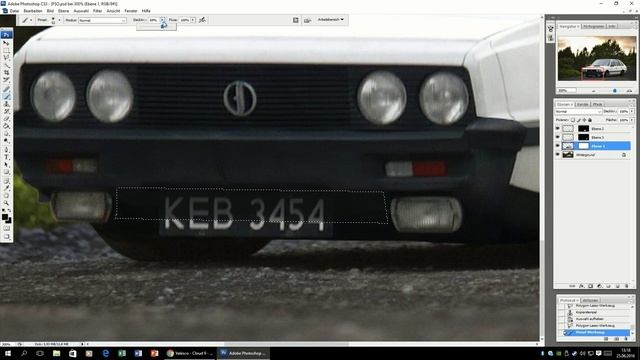The image size is (640, 360).
Task: Open the layer blend mode dropdown in Ebenen panel
Action: (578, 111)
